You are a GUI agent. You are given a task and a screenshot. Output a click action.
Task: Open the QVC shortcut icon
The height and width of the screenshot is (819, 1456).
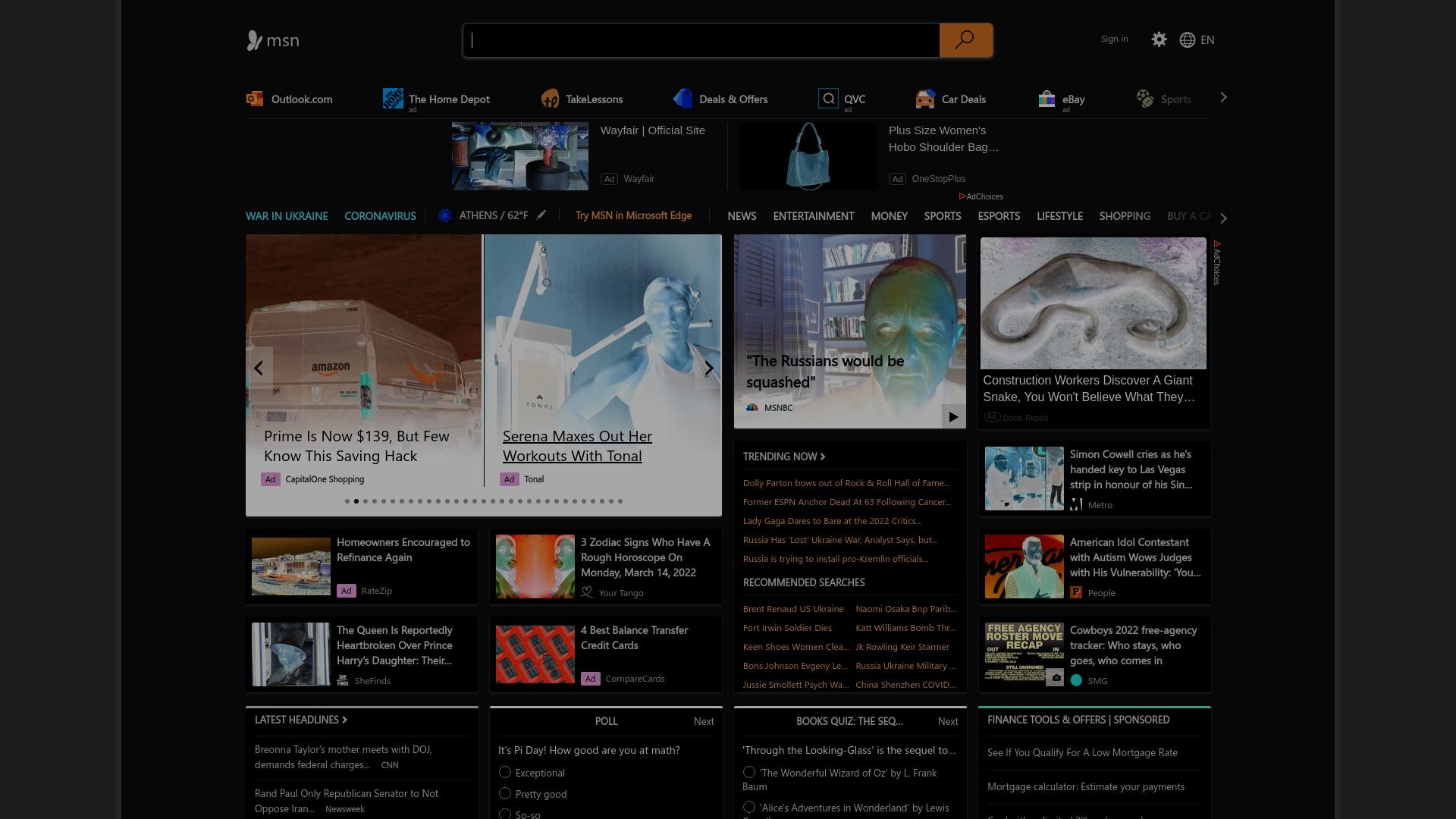(x=828, y=99)
